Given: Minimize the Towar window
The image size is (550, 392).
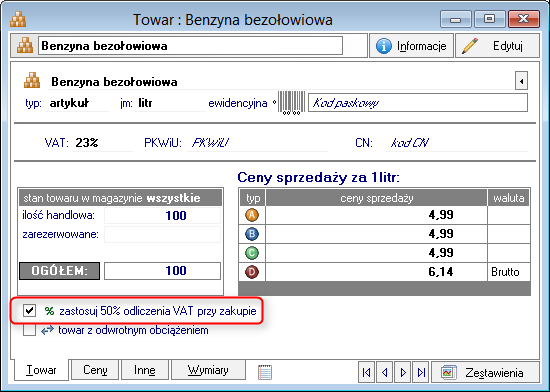Looking at the screenshot, I should (x=456, y=19).
